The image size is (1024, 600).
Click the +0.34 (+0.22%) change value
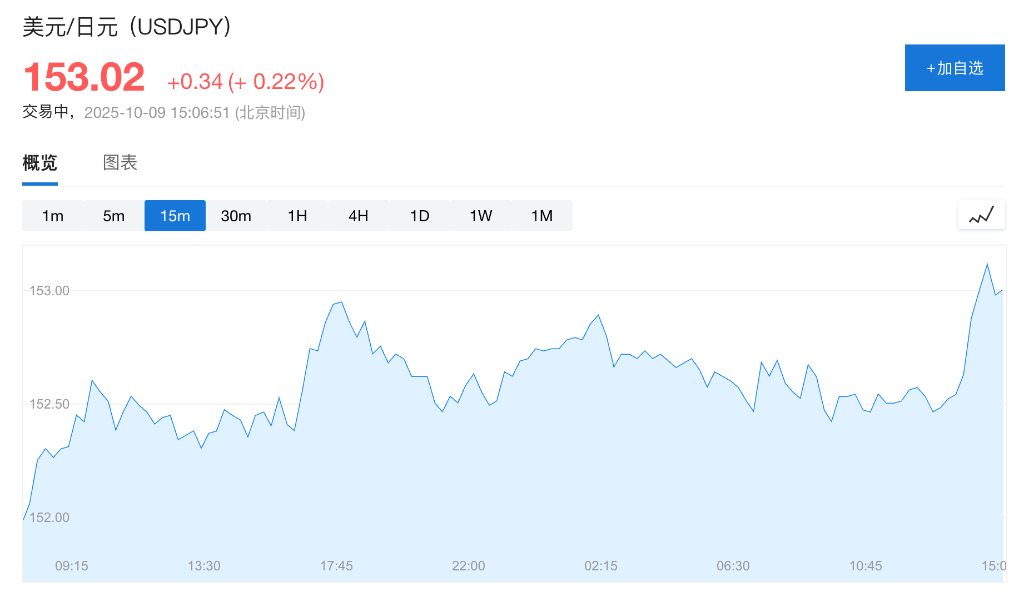coord(245,81)
